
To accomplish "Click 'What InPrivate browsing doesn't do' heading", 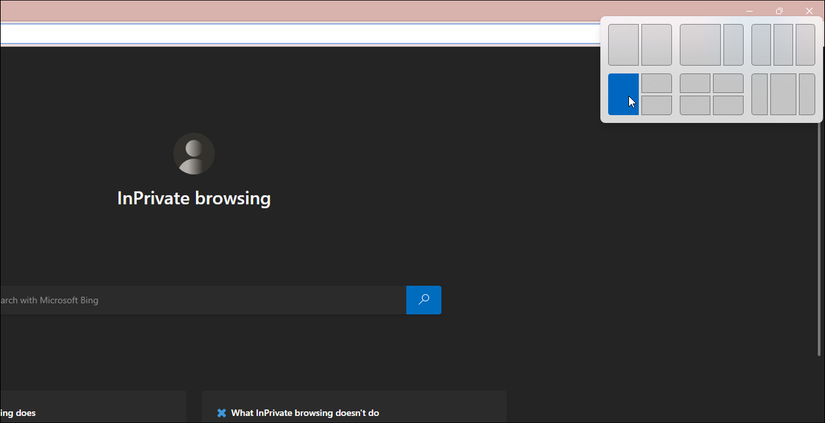I will click(305, 413).
